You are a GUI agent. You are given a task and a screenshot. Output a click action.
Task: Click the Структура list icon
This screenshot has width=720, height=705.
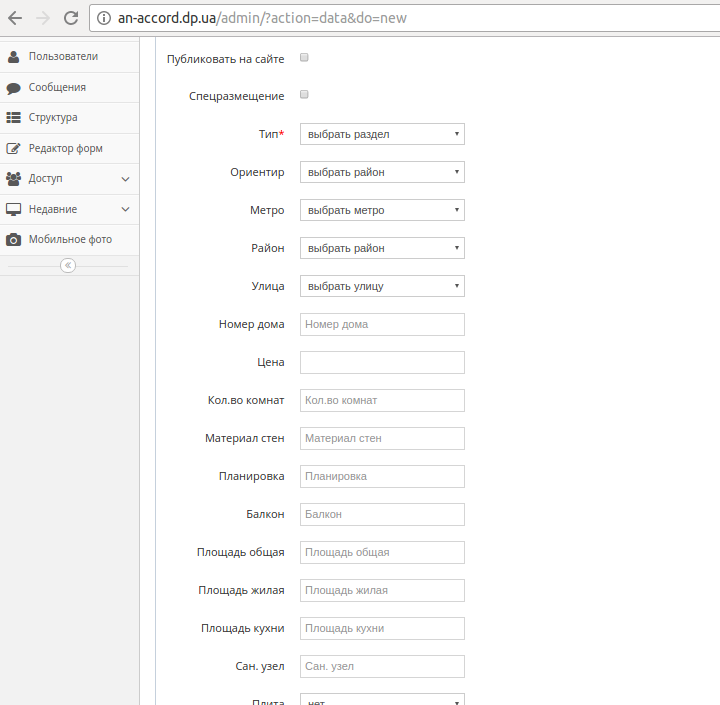pos(13,118)
